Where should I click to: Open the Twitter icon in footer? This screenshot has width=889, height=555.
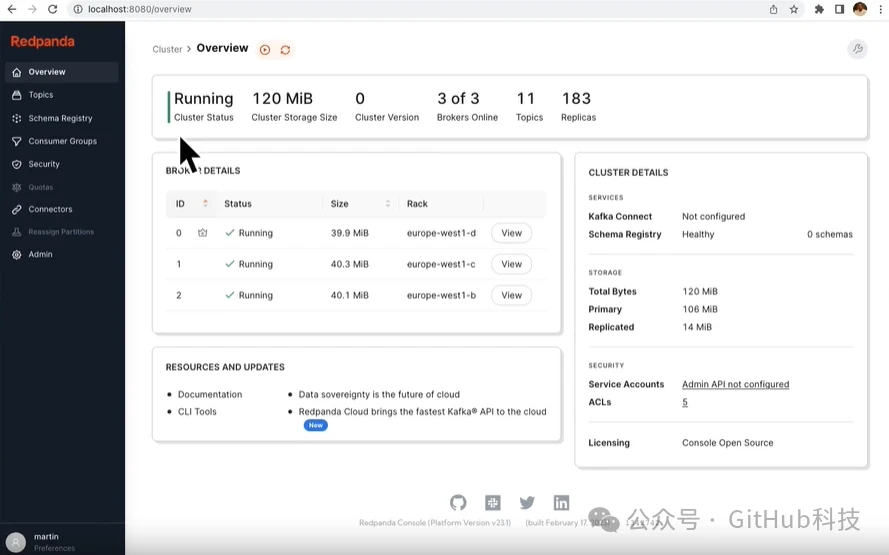(x=527, y=503)
